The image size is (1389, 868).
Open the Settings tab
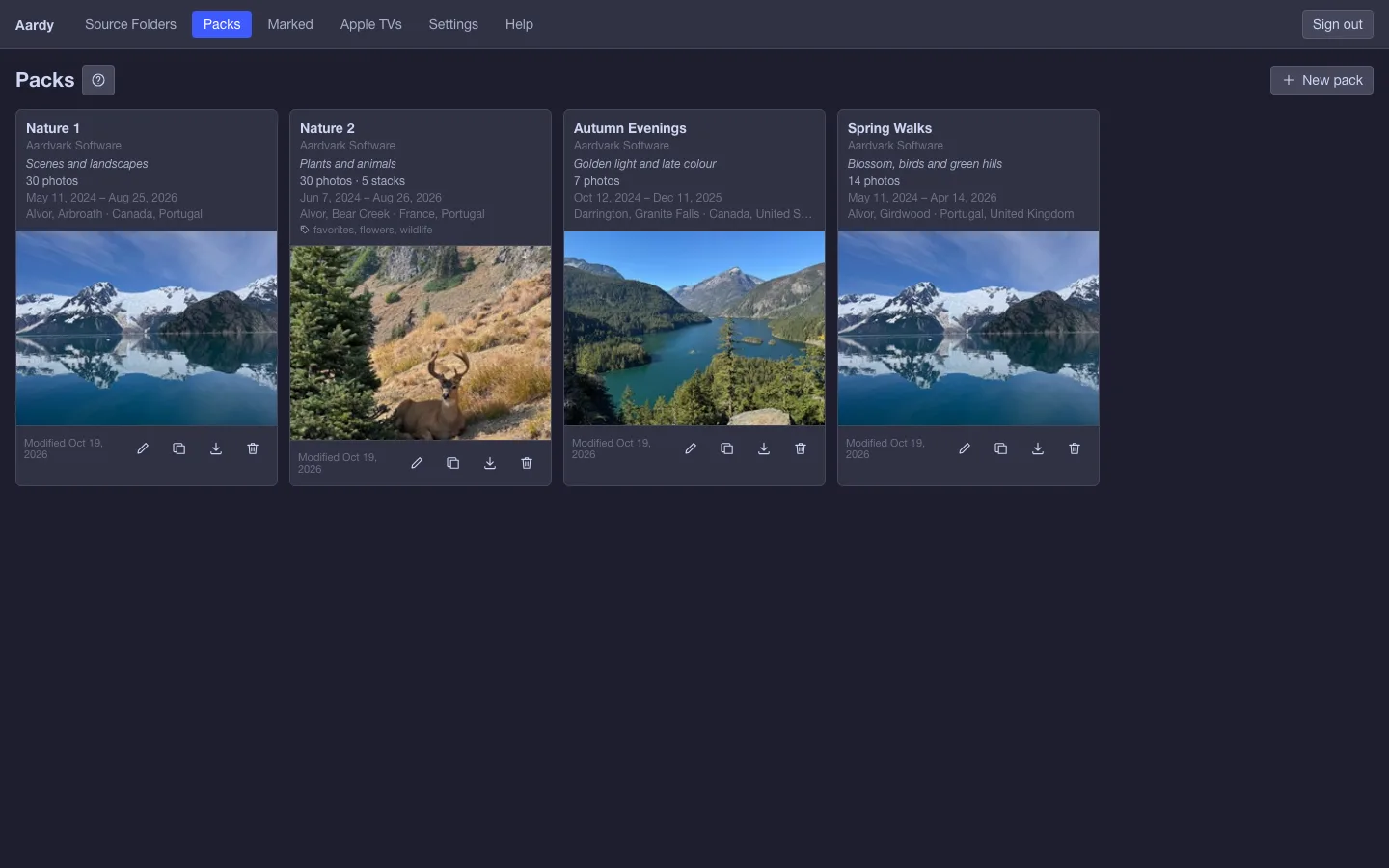click(453, 24)
